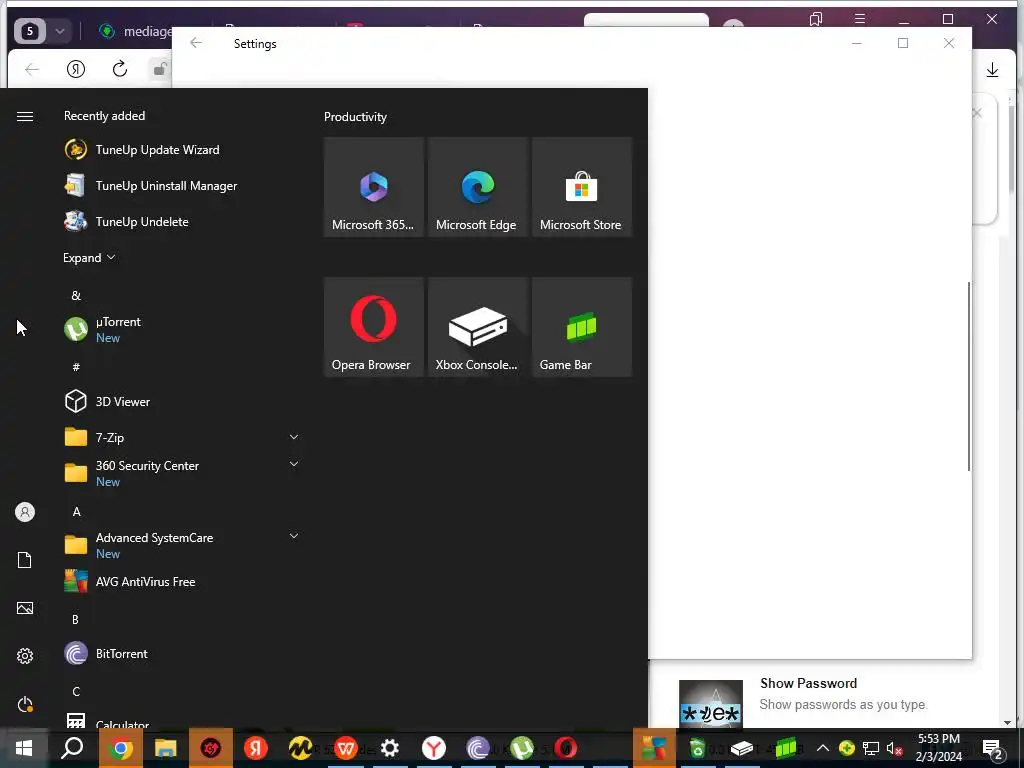Open the Opera Browser tile
1024x768 pixels.
(374, 327)
